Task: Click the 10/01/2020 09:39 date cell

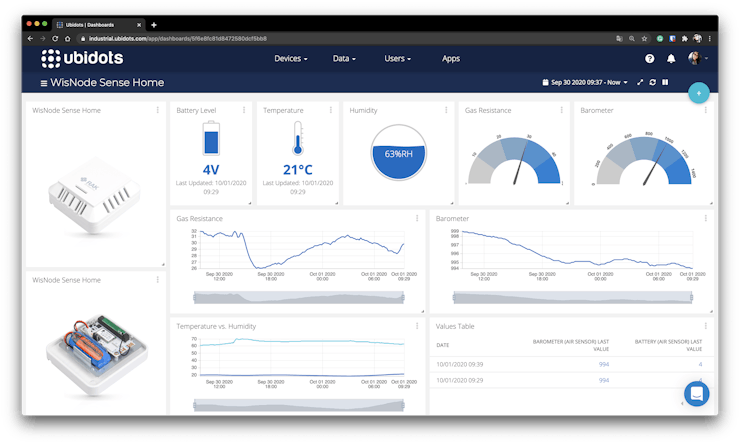Action: tap(460, 364)
